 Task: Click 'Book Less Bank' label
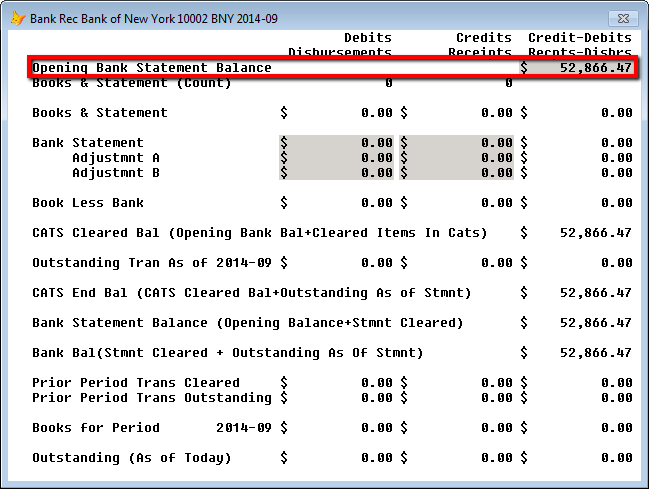point(88,202)
